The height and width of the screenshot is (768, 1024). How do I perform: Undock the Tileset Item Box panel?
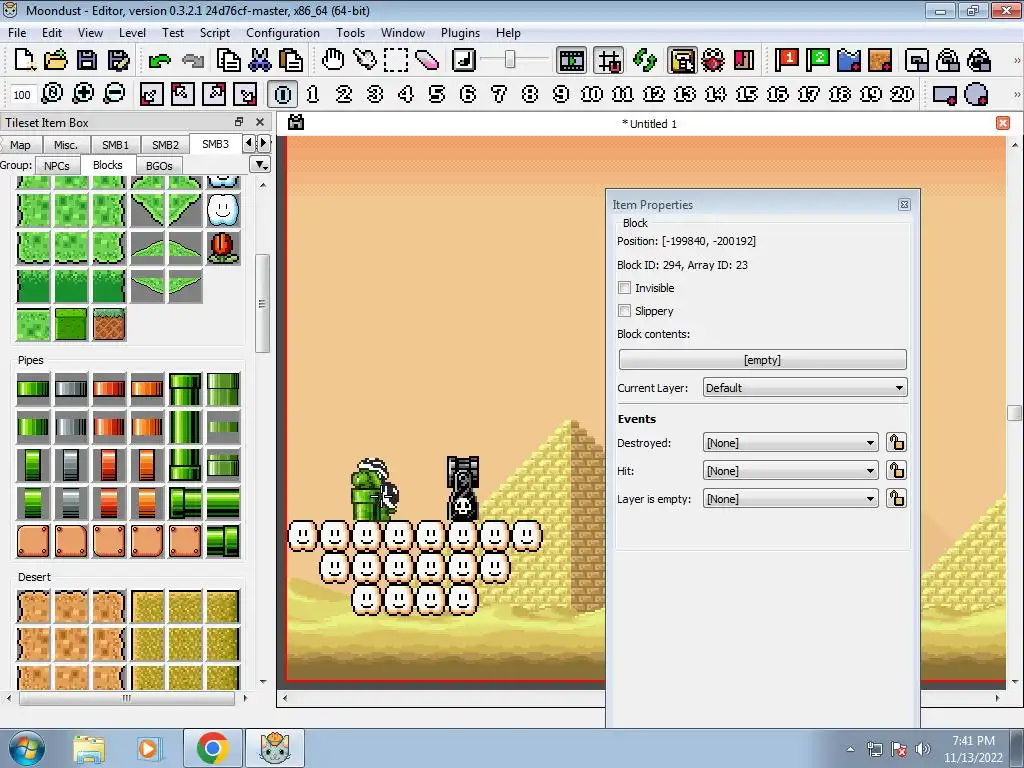pyautogui.click(x=239, y=122)
